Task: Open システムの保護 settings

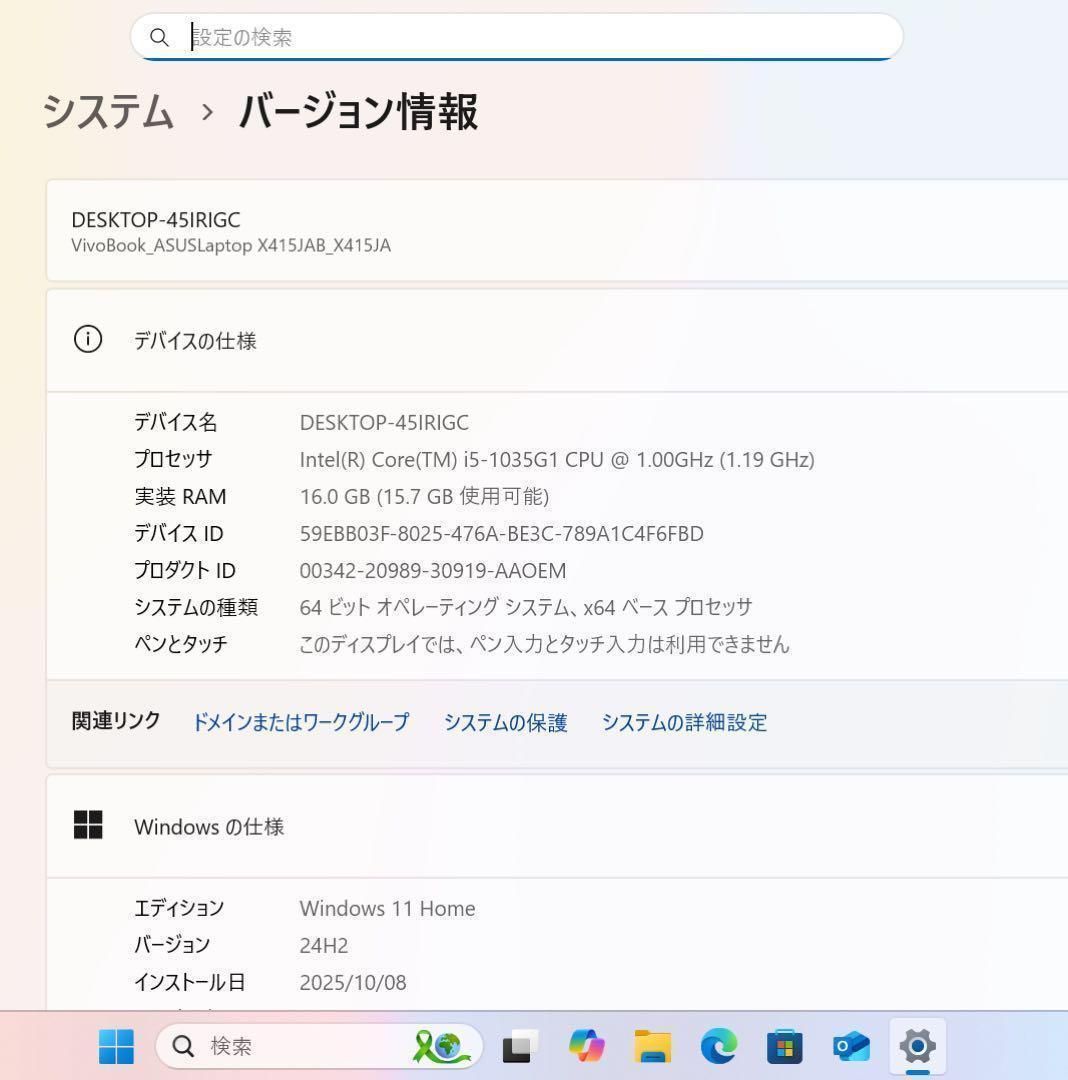Action: pos(505,722)
